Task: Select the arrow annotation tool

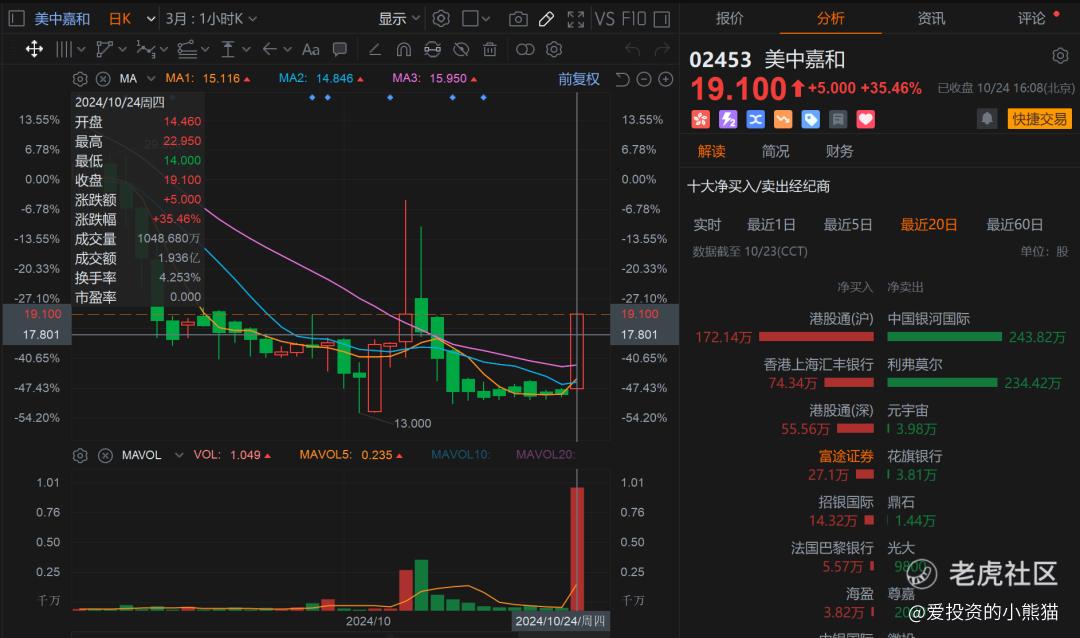Action: click(x=269, y=50)
